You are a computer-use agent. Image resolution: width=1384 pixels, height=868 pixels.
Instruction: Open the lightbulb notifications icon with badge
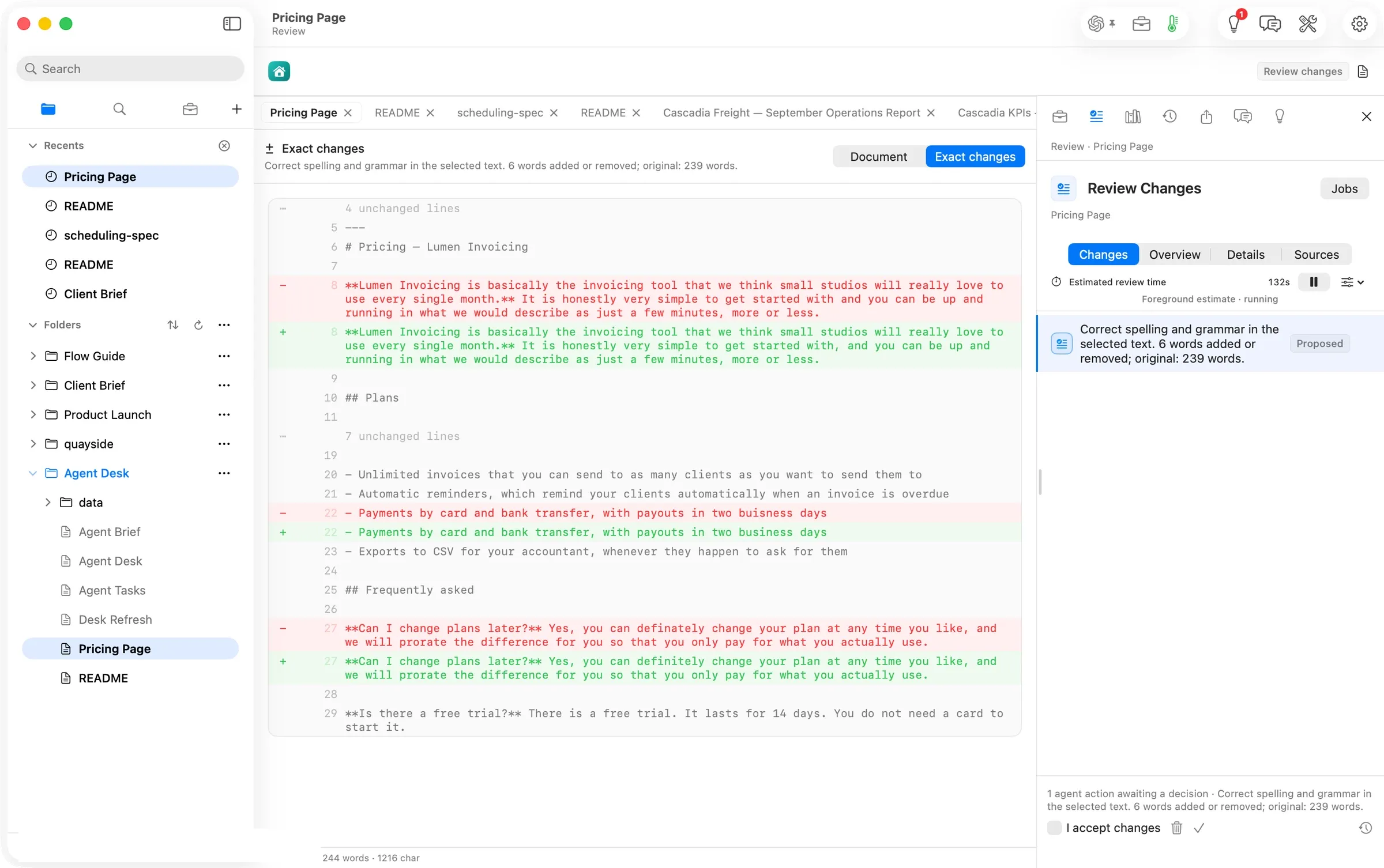pyautogui.click(x=1234, y=23)
